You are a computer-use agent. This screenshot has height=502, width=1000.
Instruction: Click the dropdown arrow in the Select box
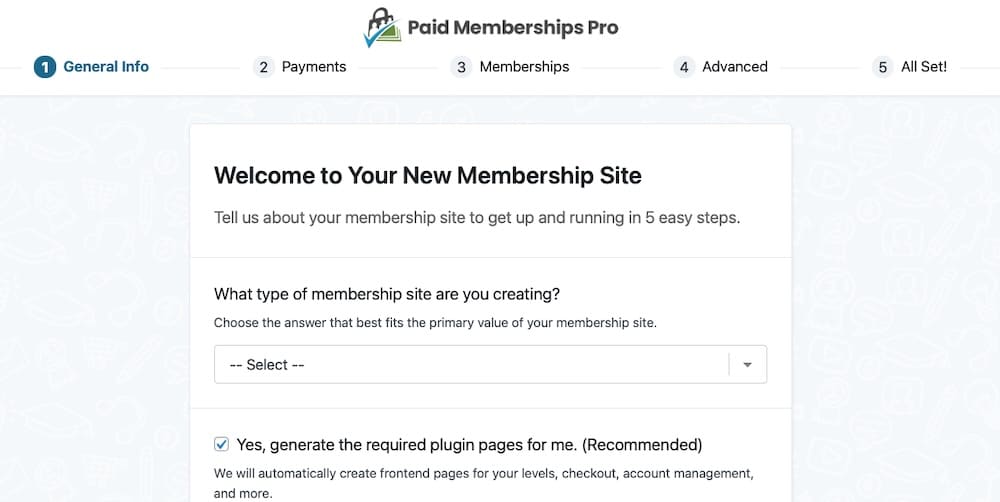747,365
